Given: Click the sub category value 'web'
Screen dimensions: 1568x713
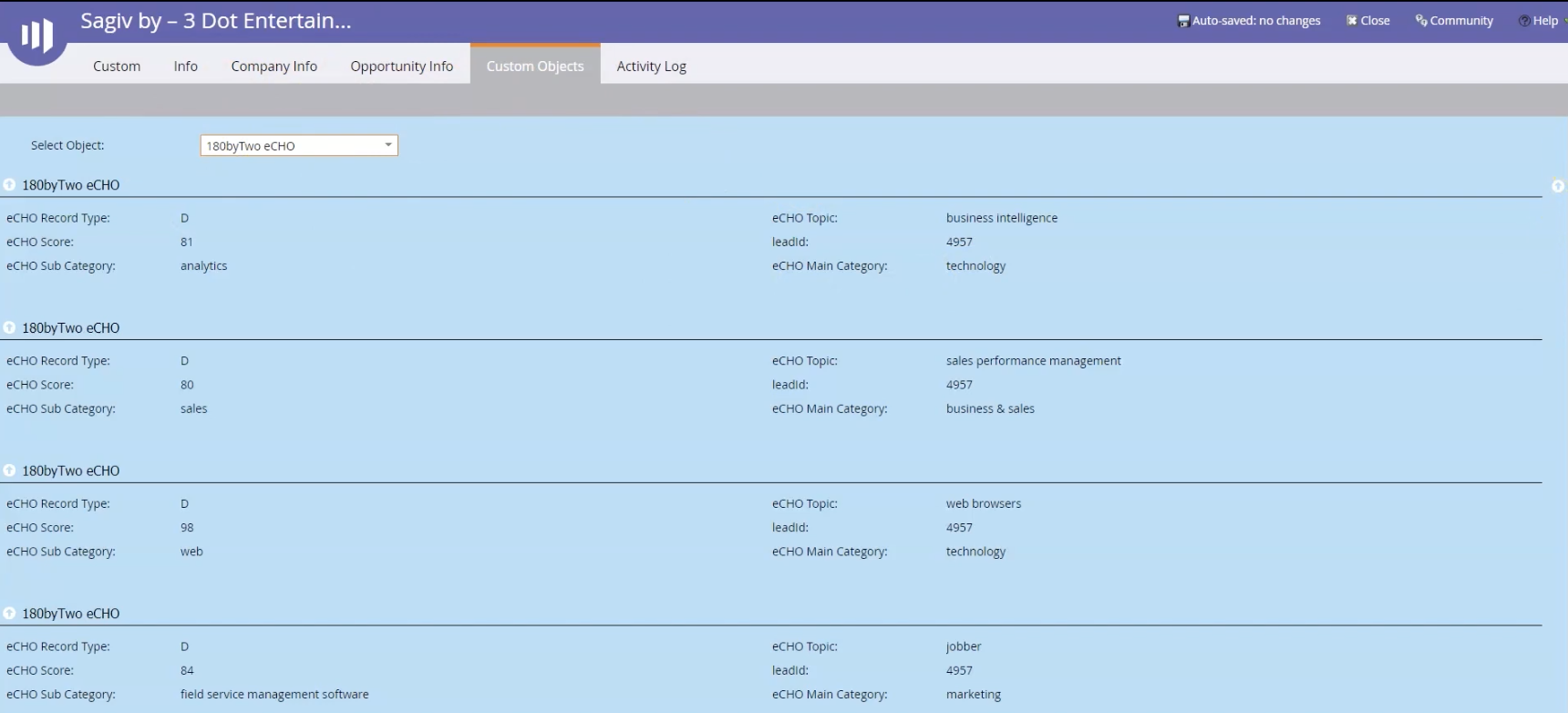Looking at the screenshot, I should pyautogui.click(x=191, y=552).
